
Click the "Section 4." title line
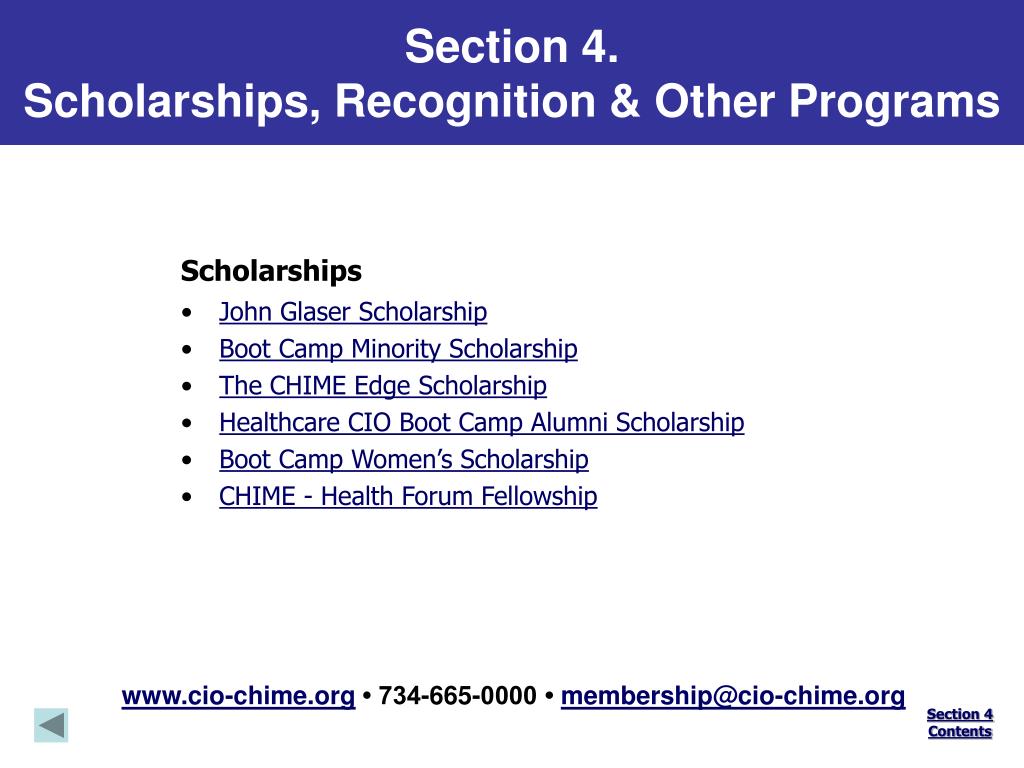click(511, 46)
